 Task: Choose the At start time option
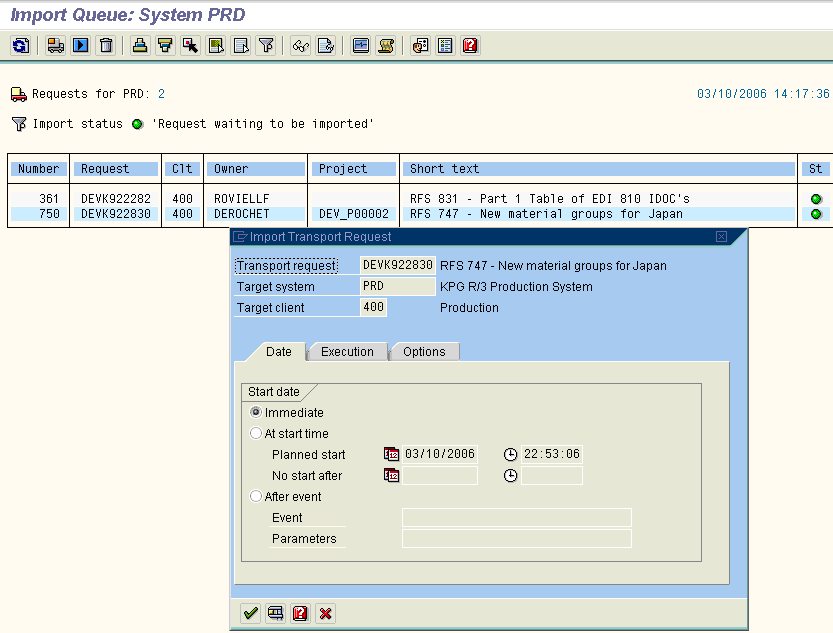click(x=256, y=433)
